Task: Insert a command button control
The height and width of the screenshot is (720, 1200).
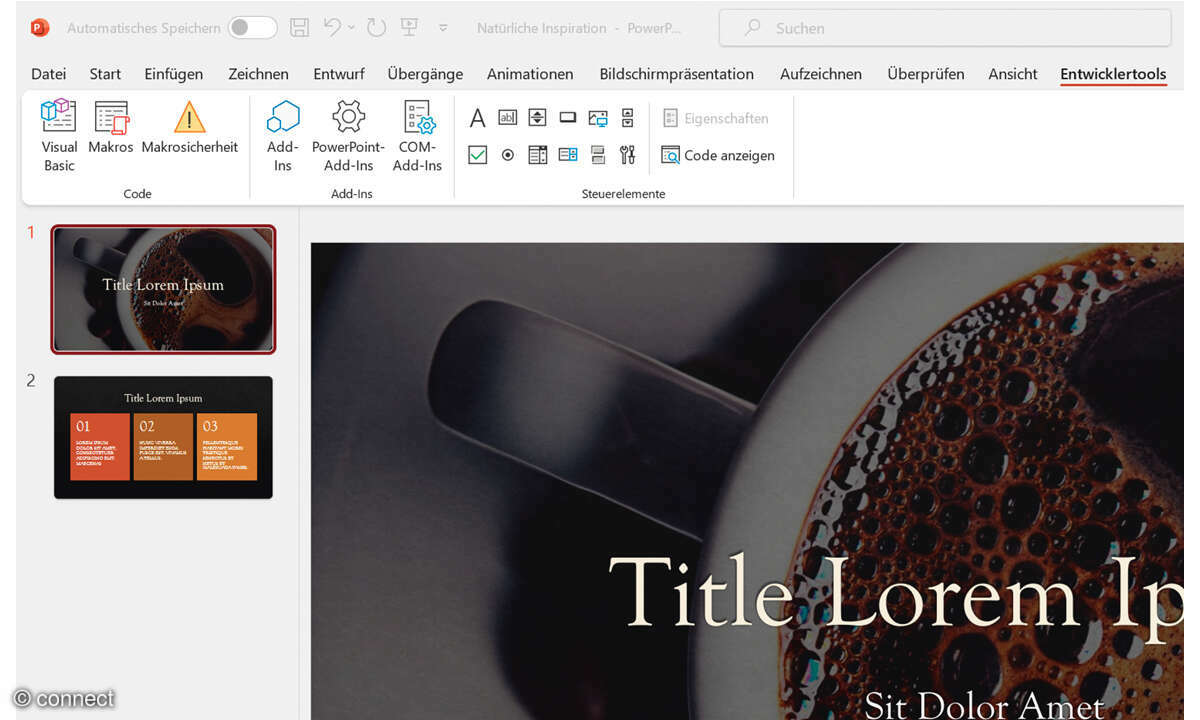Action: [568, 118]
